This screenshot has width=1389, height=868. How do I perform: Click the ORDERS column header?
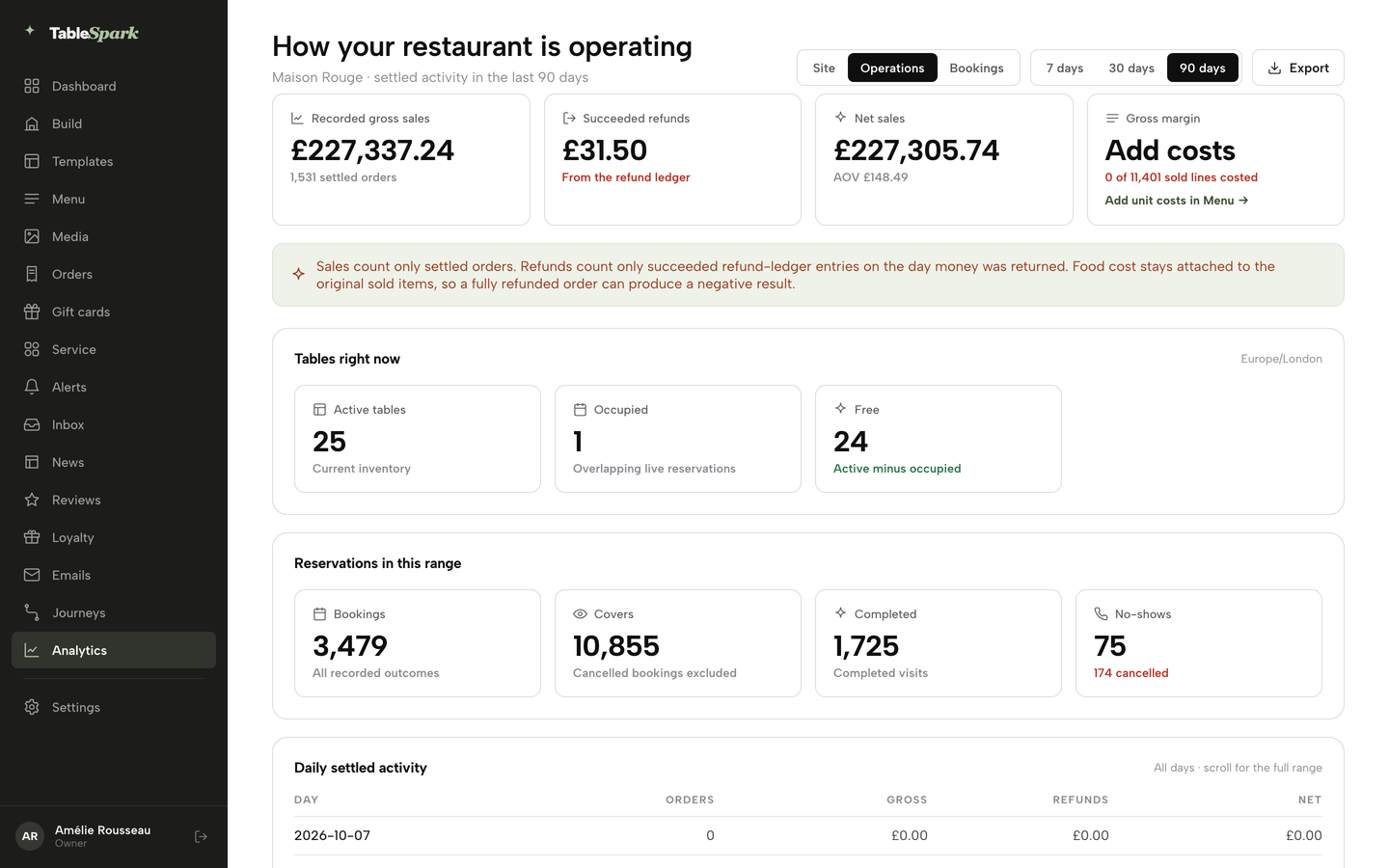(690, 800)
